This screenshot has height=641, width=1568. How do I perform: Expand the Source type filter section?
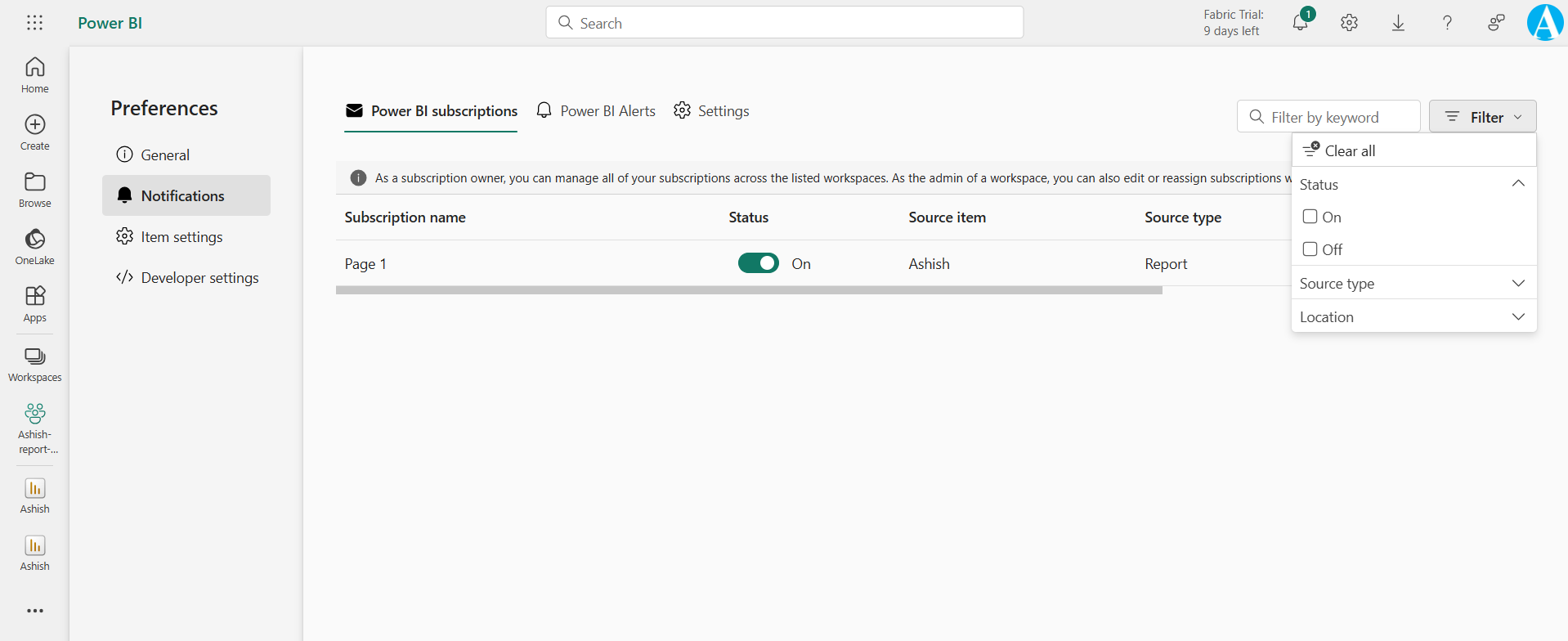coord(1413,284)
